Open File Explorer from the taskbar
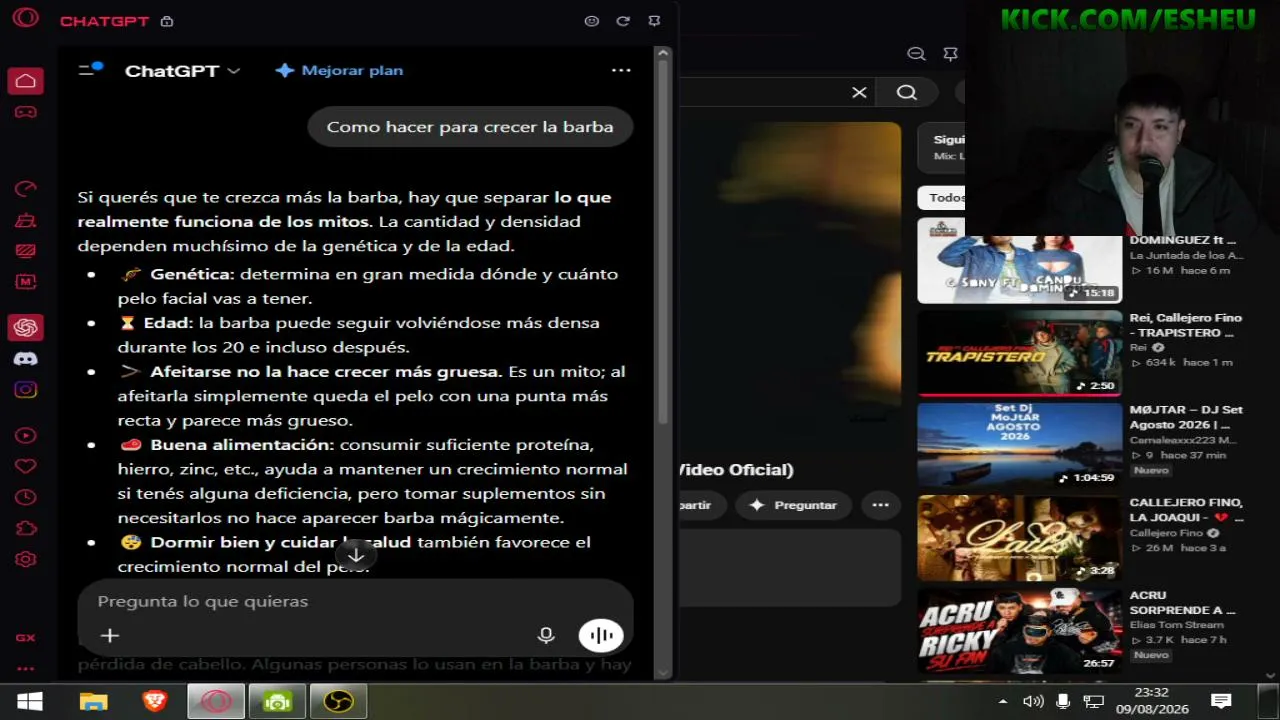This screenshot has width=1280, height=720. coord(93,702)
